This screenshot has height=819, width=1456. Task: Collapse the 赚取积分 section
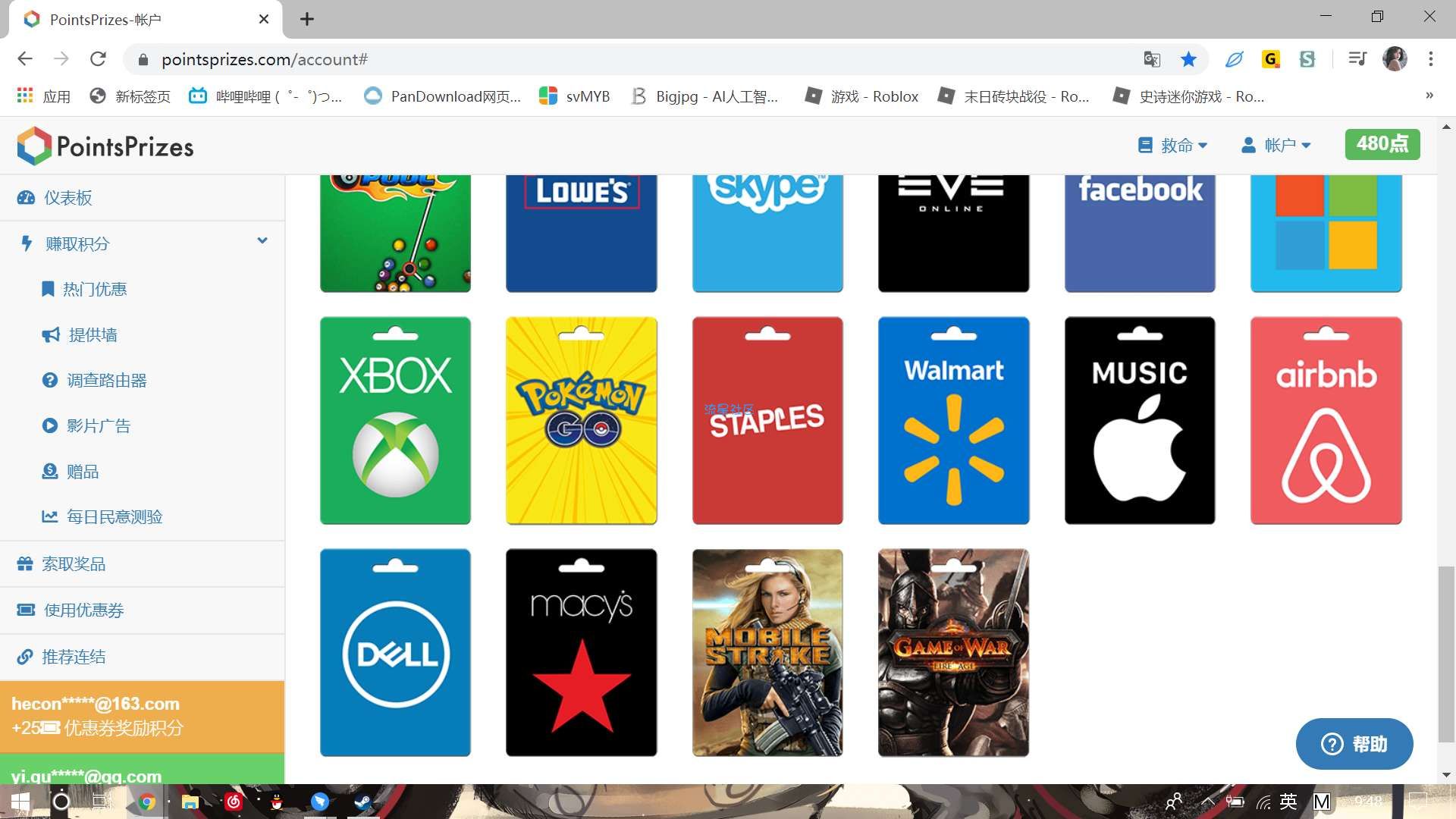tap(143, 243)
